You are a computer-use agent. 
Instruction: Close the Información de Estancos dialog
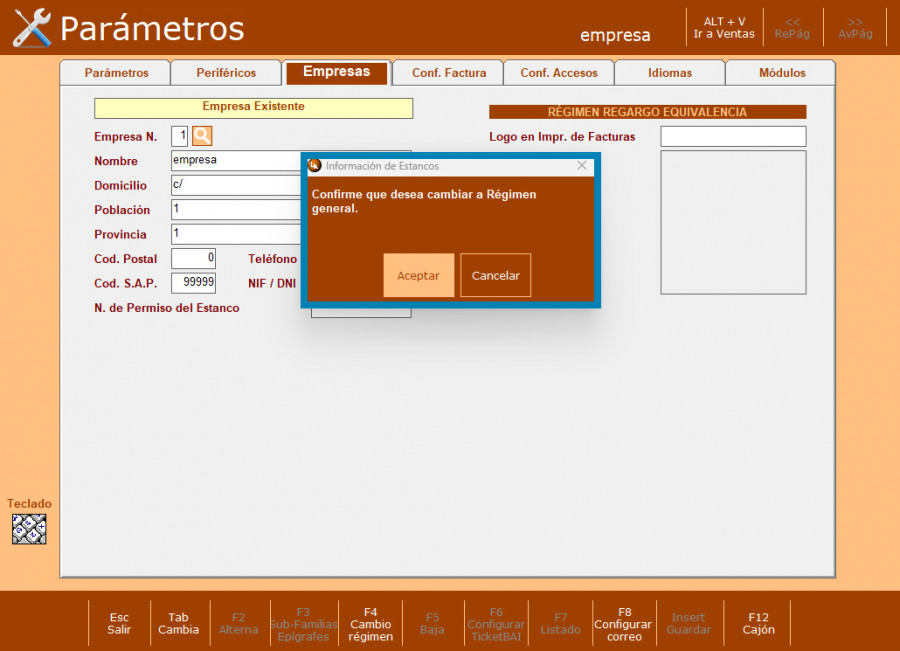click(x=582, y=166)
